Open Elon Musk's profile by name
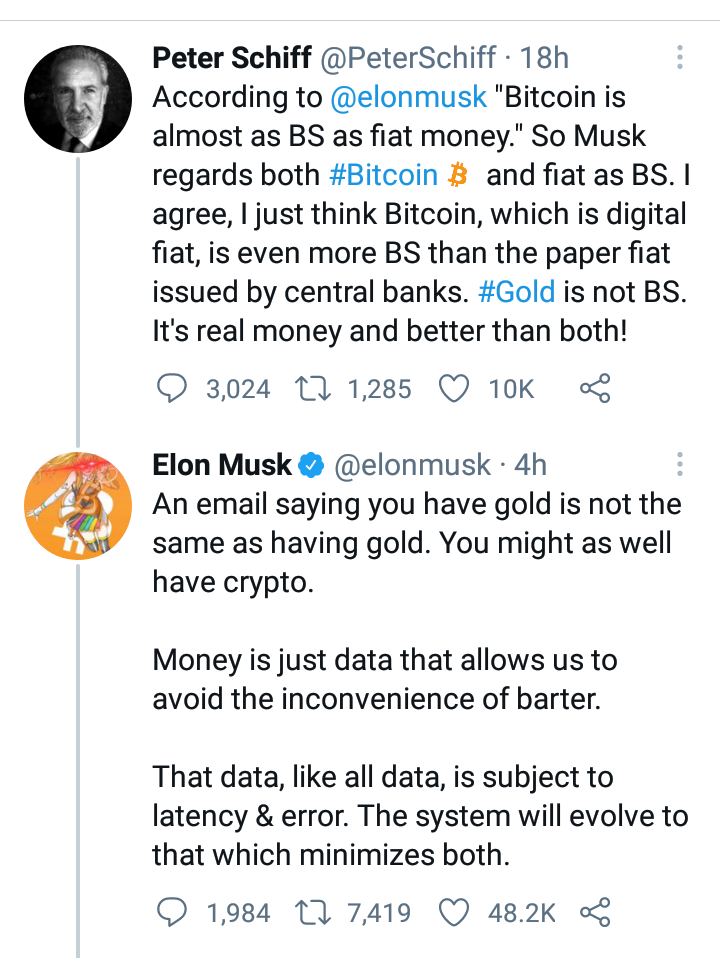The height and width of the screenshot is (958, 720). tap(222, 464)
